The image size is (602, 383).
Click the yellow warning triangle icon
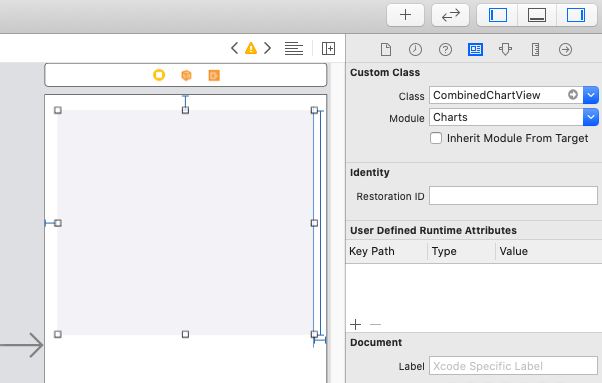pos(251,48)
